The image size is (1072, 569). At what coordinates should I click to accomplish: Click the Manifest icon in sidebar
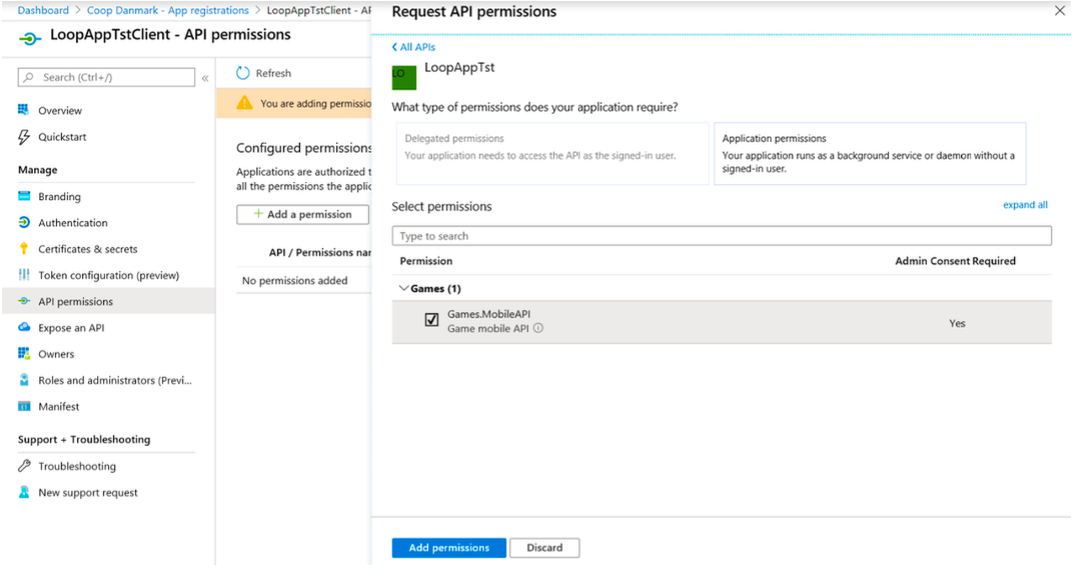click(24, 406)
